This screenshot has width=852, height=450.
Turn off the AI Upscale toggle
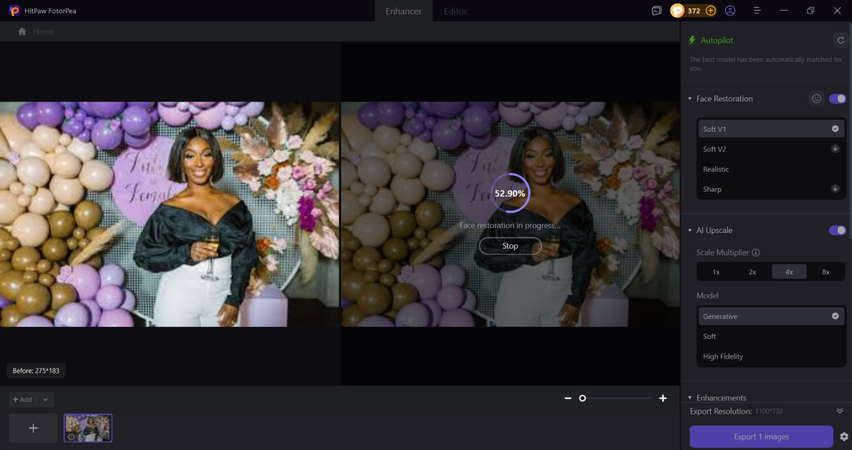pyautogui.click(x=837, y=230)
